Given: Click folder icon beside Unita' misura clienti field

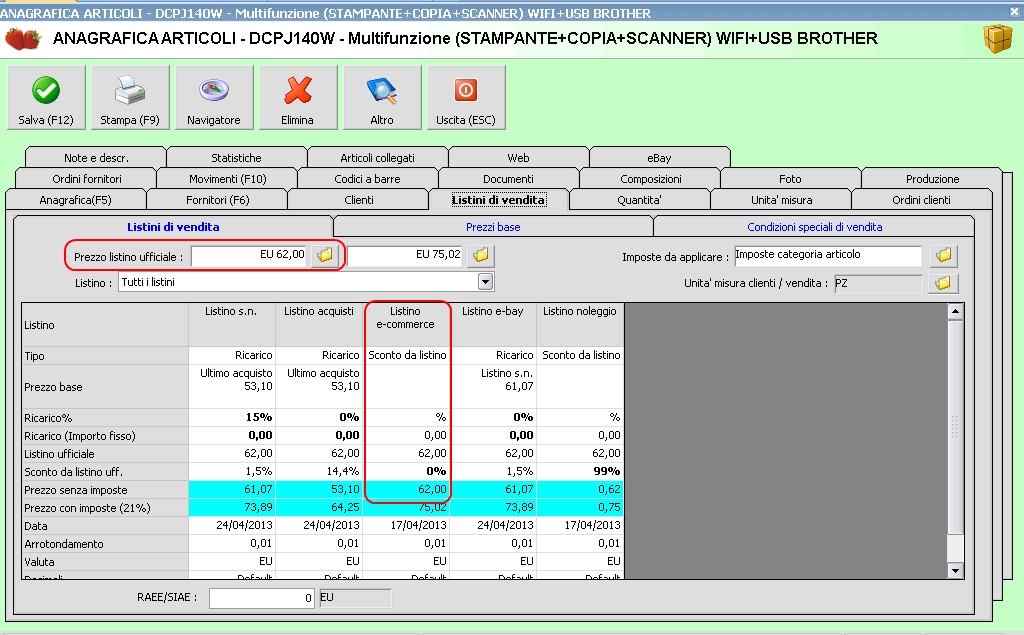Looking at the screenshot, I should click(x=944, y=284).
